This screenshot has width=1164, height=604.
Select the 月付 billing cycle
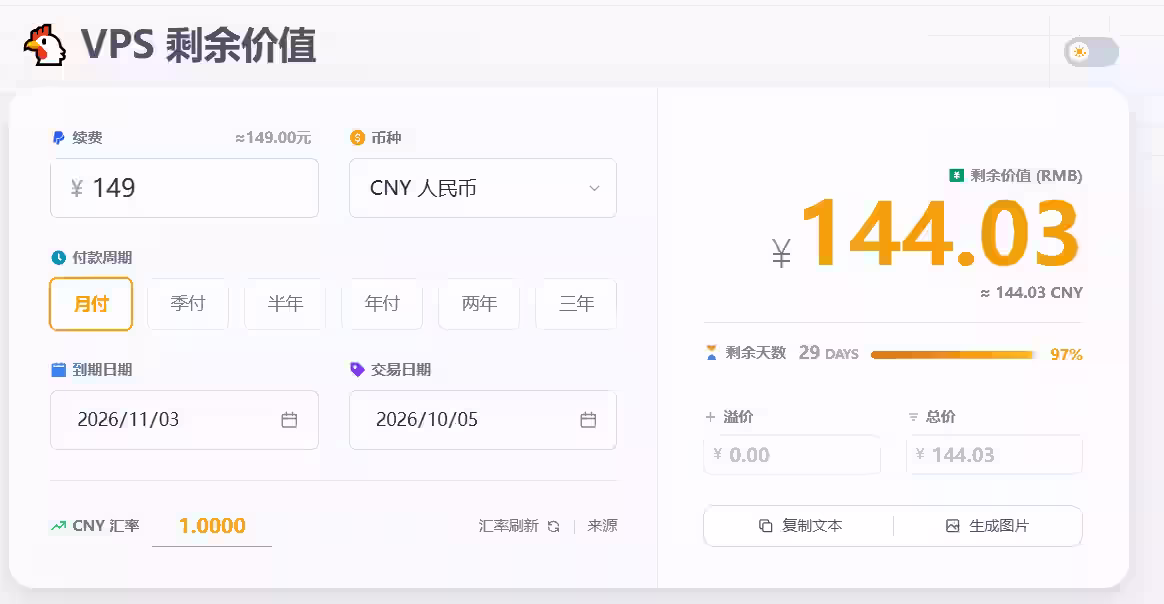(91, 303)
